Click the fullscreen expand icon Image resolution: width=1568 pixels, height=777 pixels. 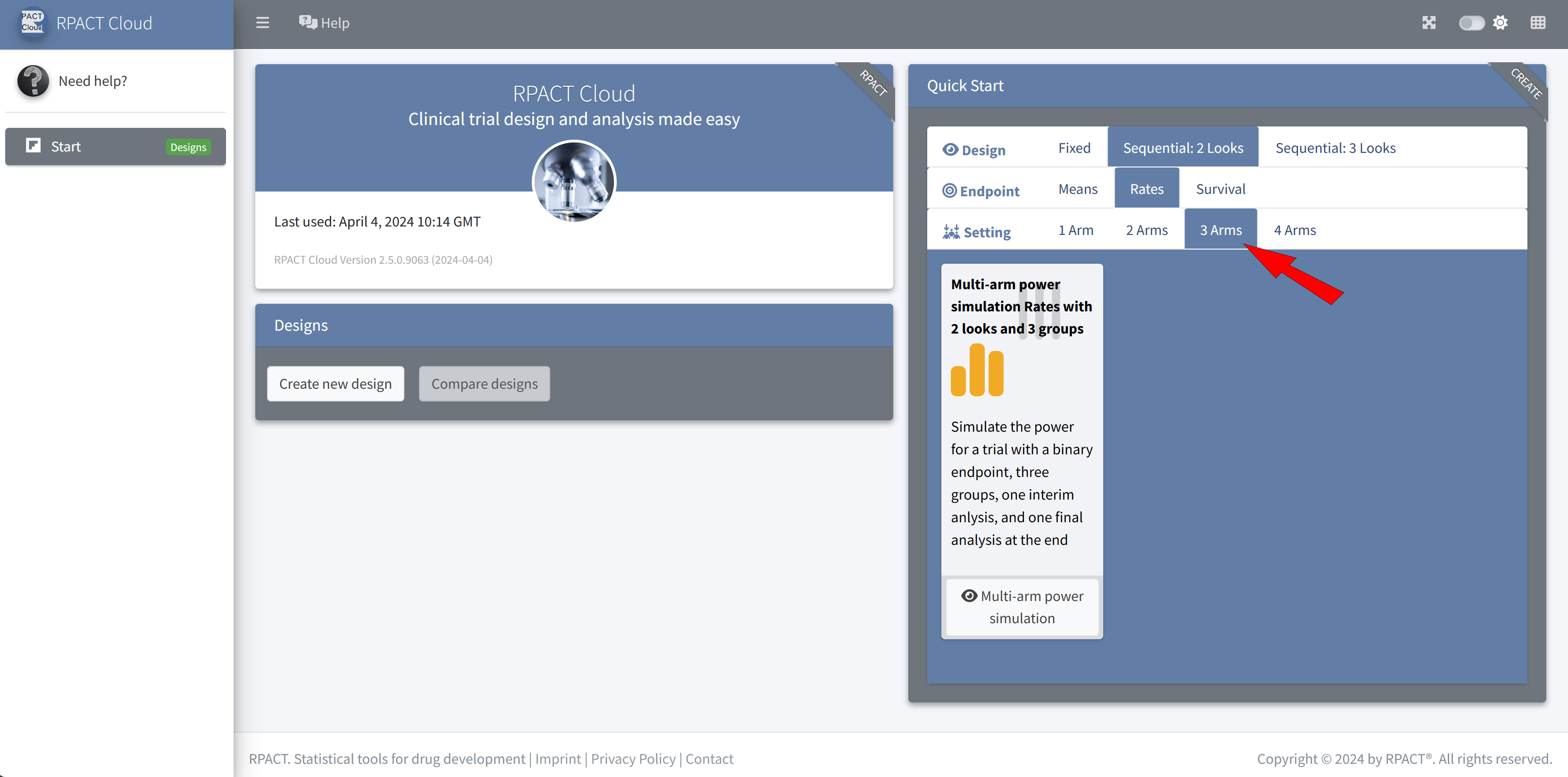pos(1429,23)
